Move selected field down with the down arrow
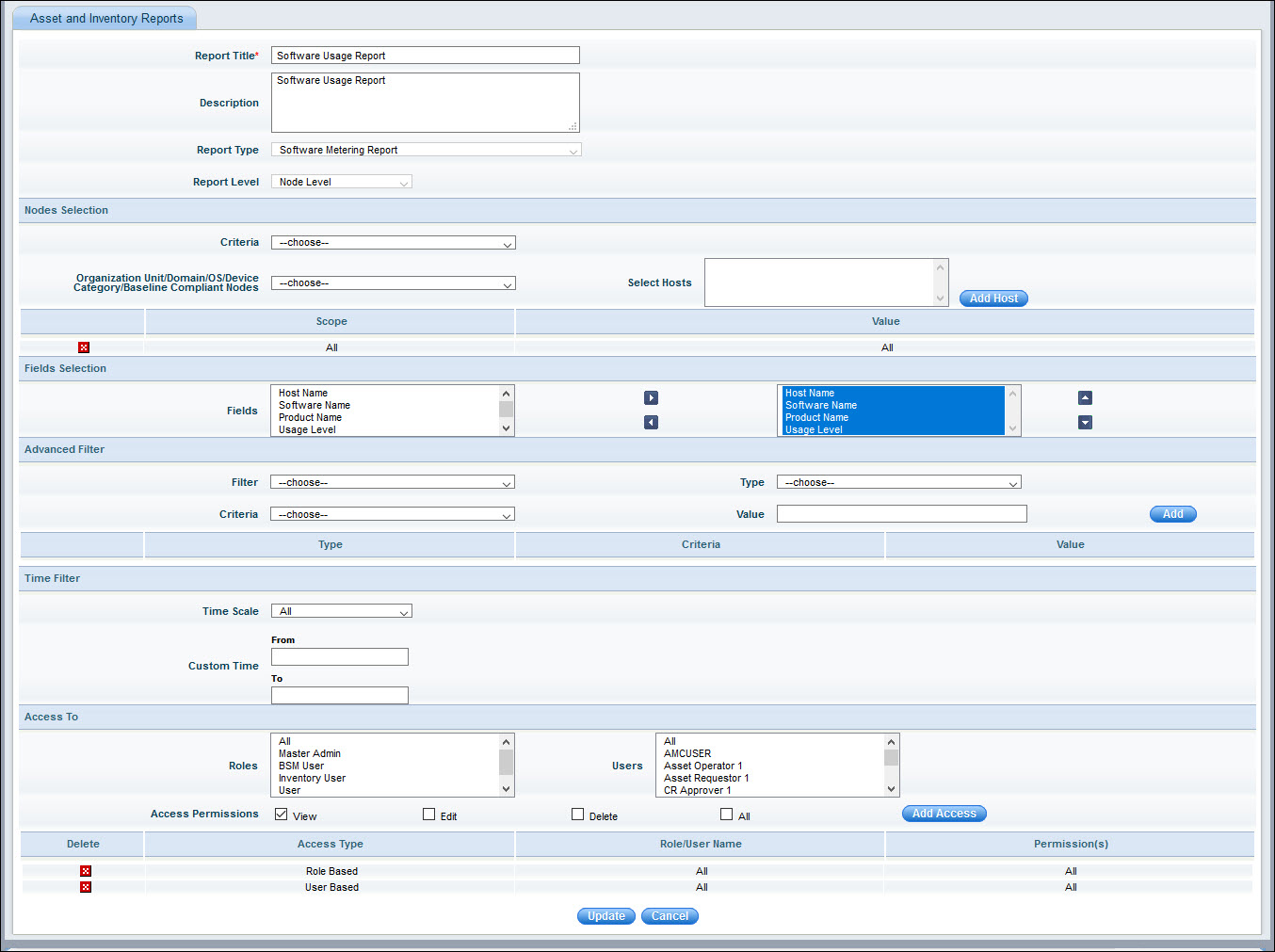1275x952 pixels. (x=1085, y=422)
